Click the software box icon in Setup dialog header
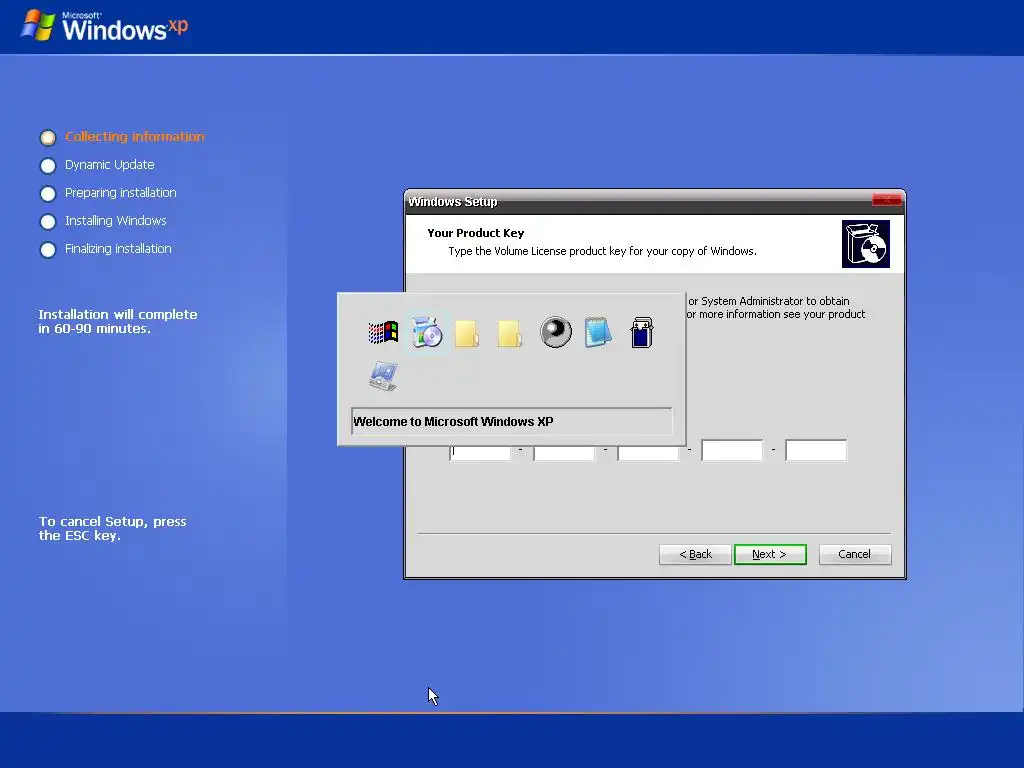1024x768 pixels. tap(865, 244)
